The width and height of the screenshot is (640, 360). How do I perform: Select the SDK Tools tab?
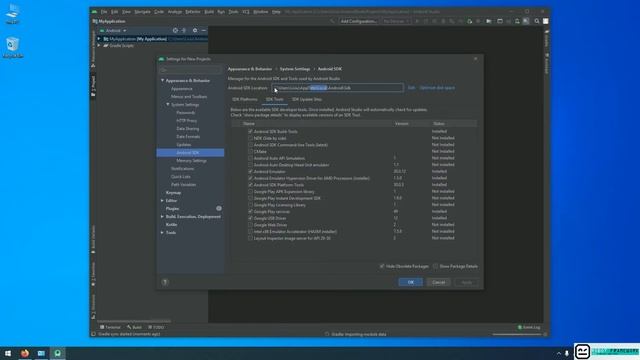pyautogui.click(x=275, y=100)
